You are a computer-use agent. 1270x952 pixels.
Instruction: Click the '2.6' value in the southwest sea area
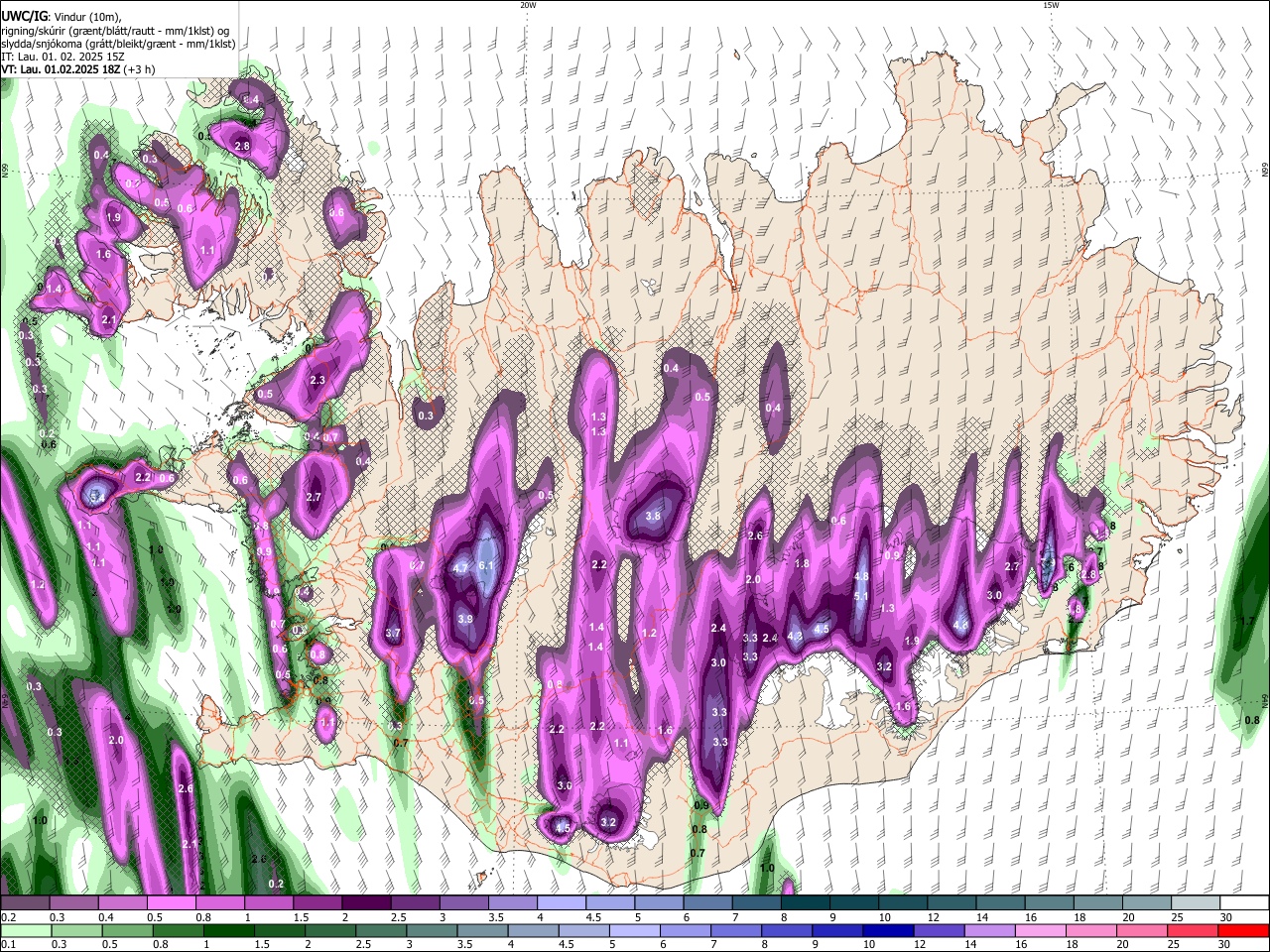[x=186, y=788]
